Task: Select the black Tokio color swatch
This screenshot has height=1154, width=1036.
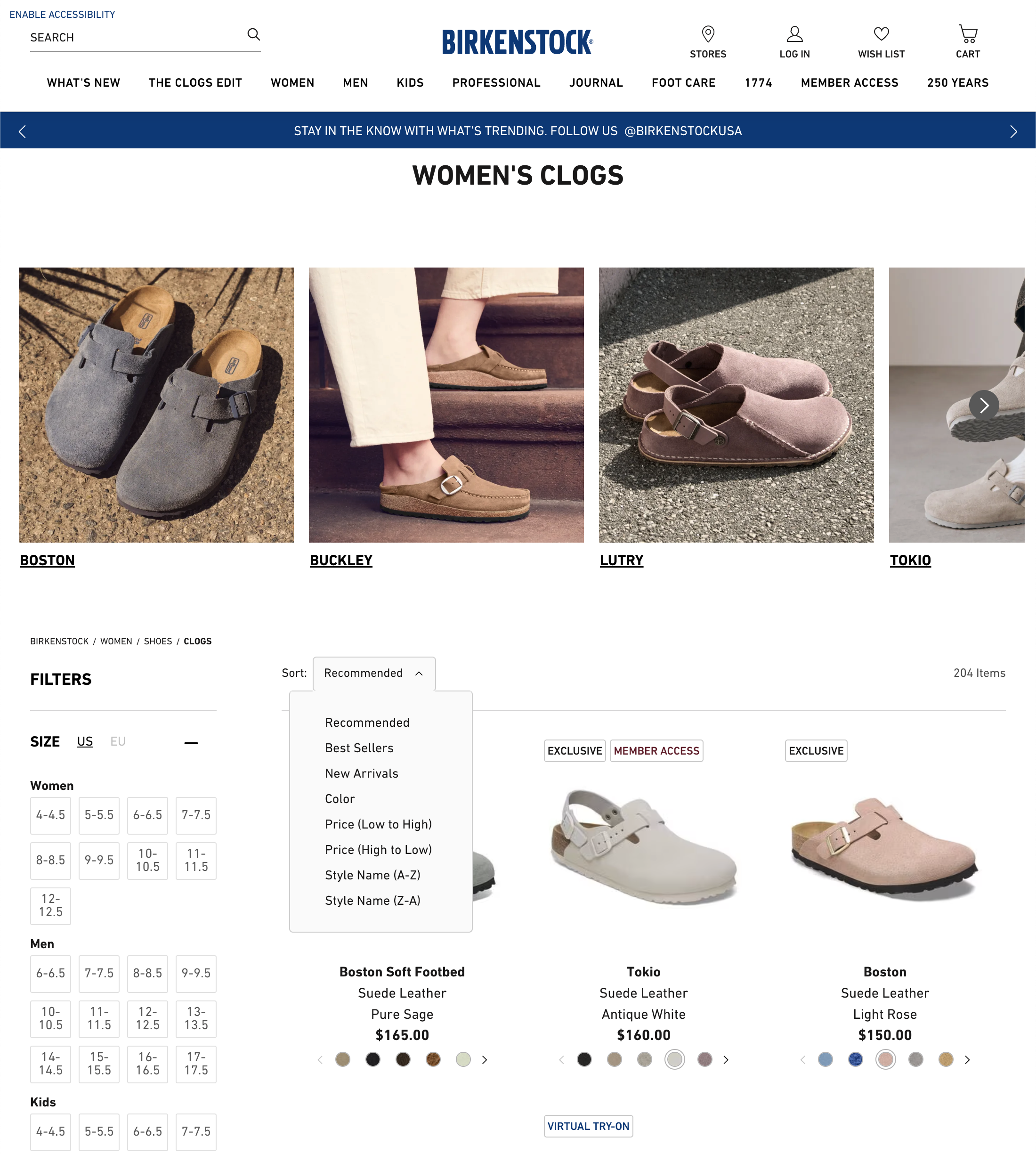Action: coord(584,1059)
